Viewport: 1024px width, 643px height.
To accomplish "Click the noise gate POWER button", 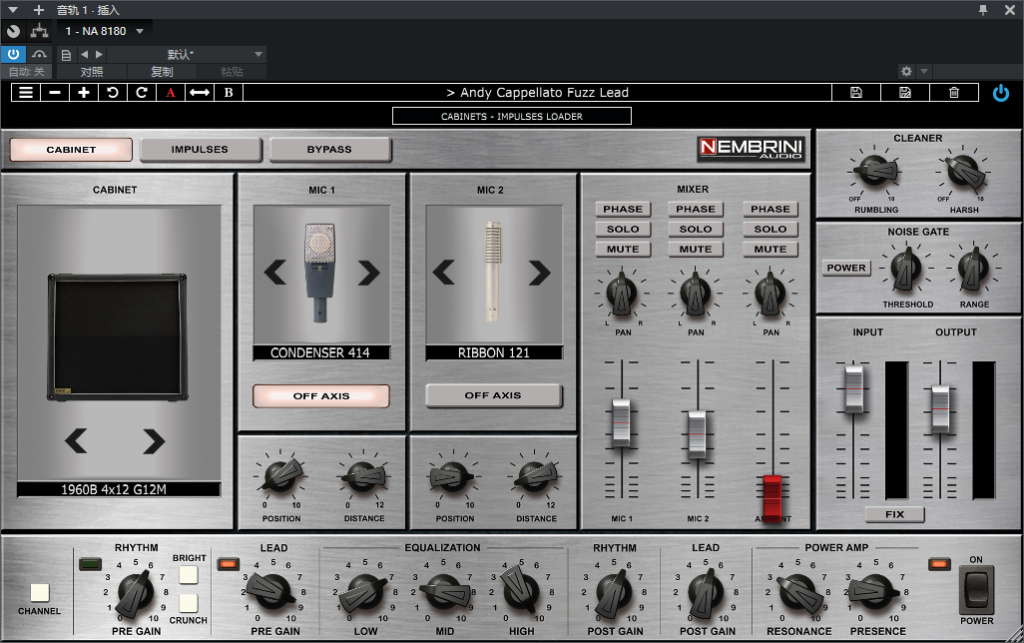I will coord(846,268).
